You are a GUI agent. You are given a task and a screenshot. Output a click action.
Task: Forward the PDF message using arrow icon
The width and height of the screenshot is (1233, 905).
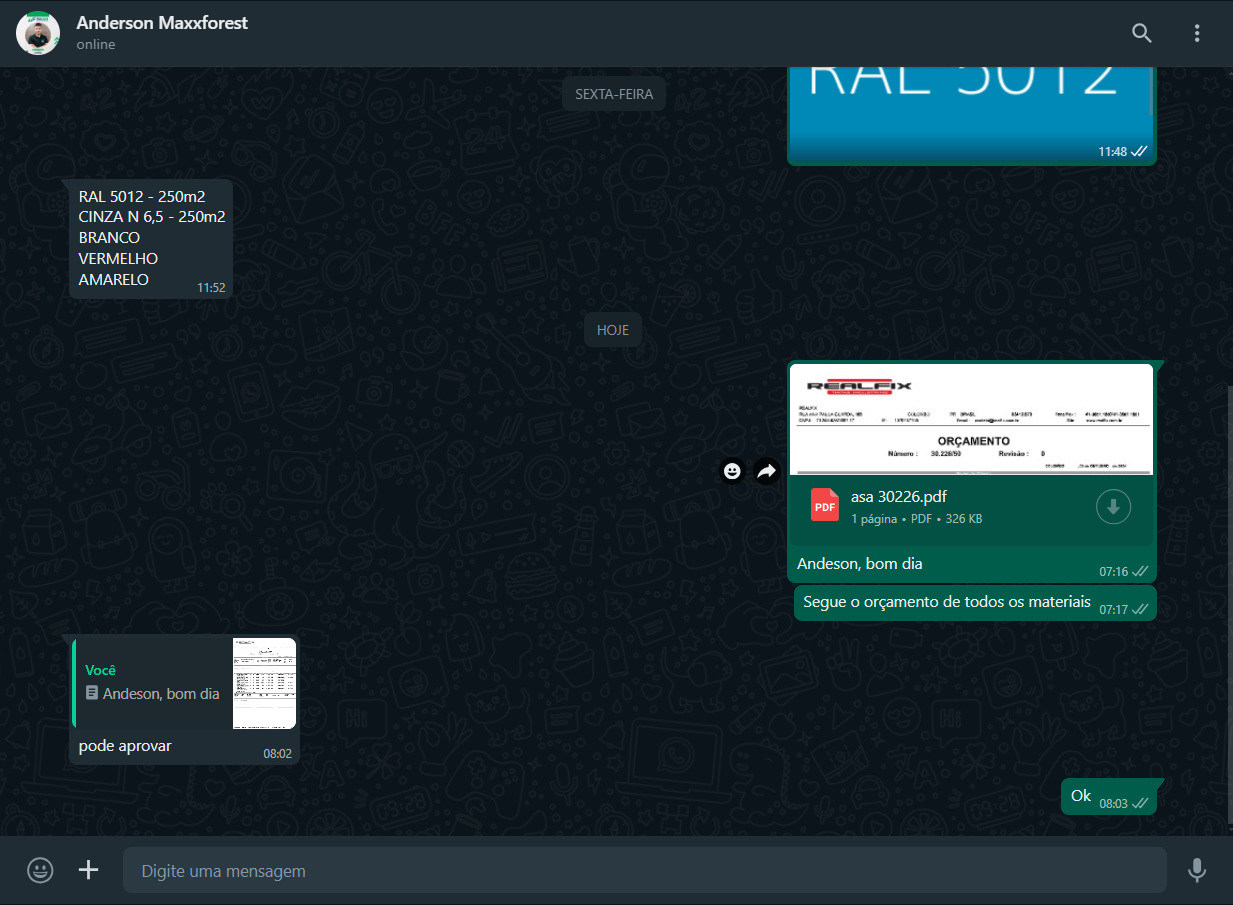767,471
